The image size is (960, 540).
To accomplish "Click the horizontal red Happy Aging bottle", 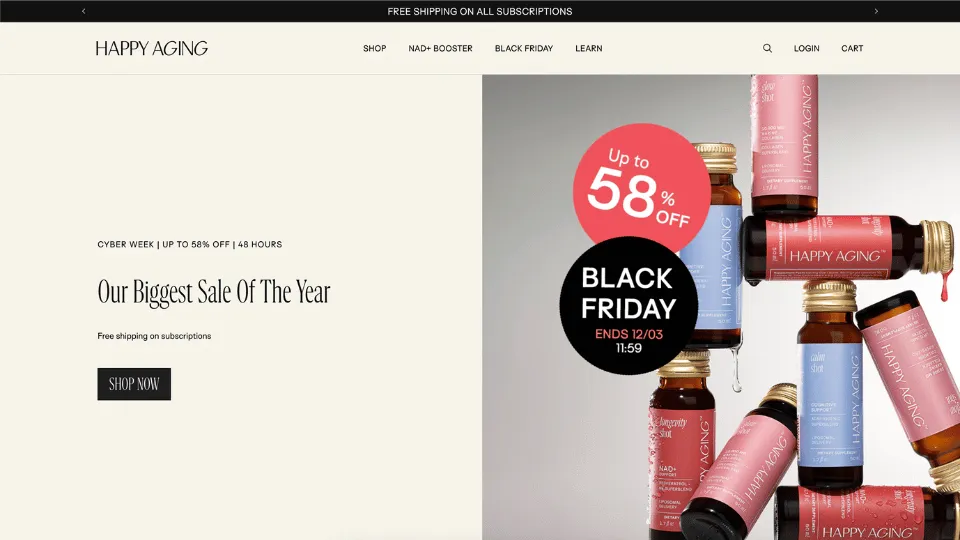I will (848, 250).
